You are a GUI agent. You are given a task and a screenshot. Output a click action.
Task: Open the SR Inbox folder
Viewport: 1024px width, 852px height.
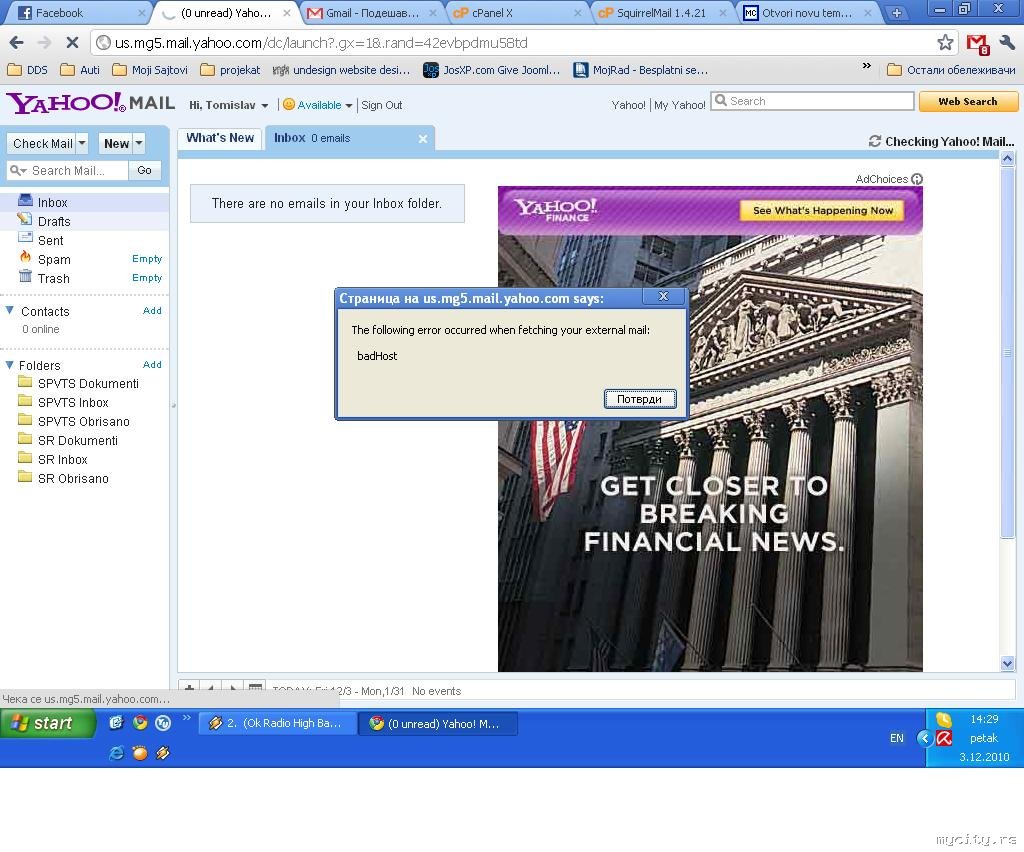click(x=63, y=460)
